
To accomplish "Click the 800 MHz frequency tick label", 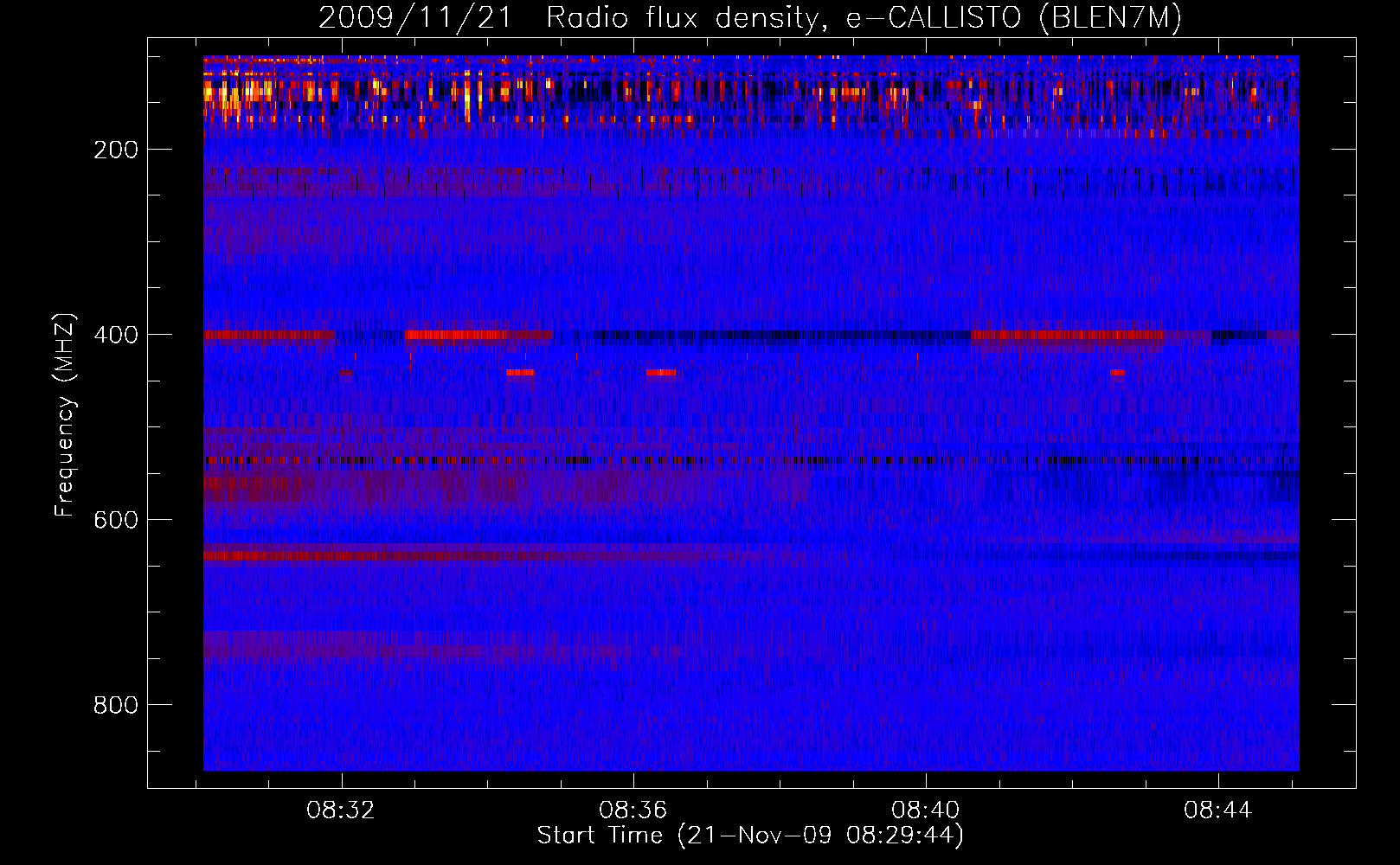I will 116,705.
